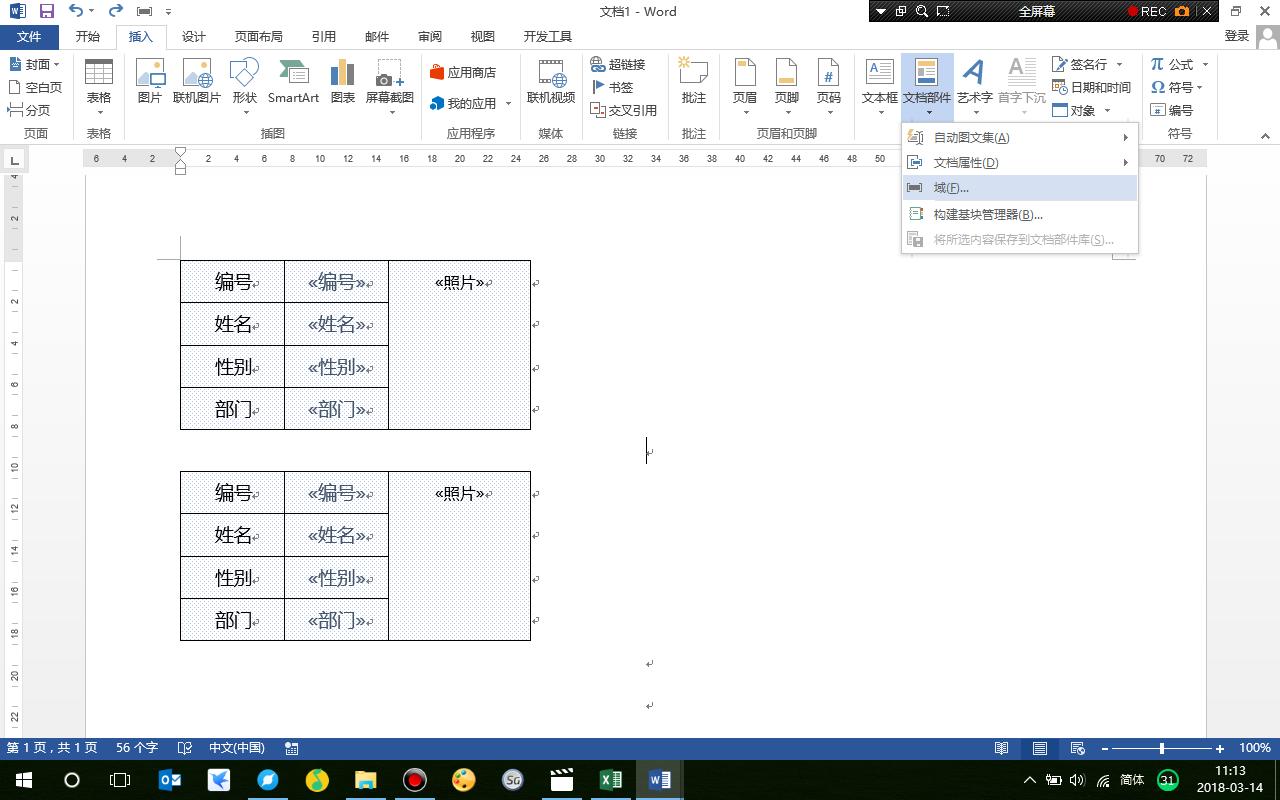The image size is (1280, 800).
Task: Insert an equation (公式)
Action: (1174, 63)
